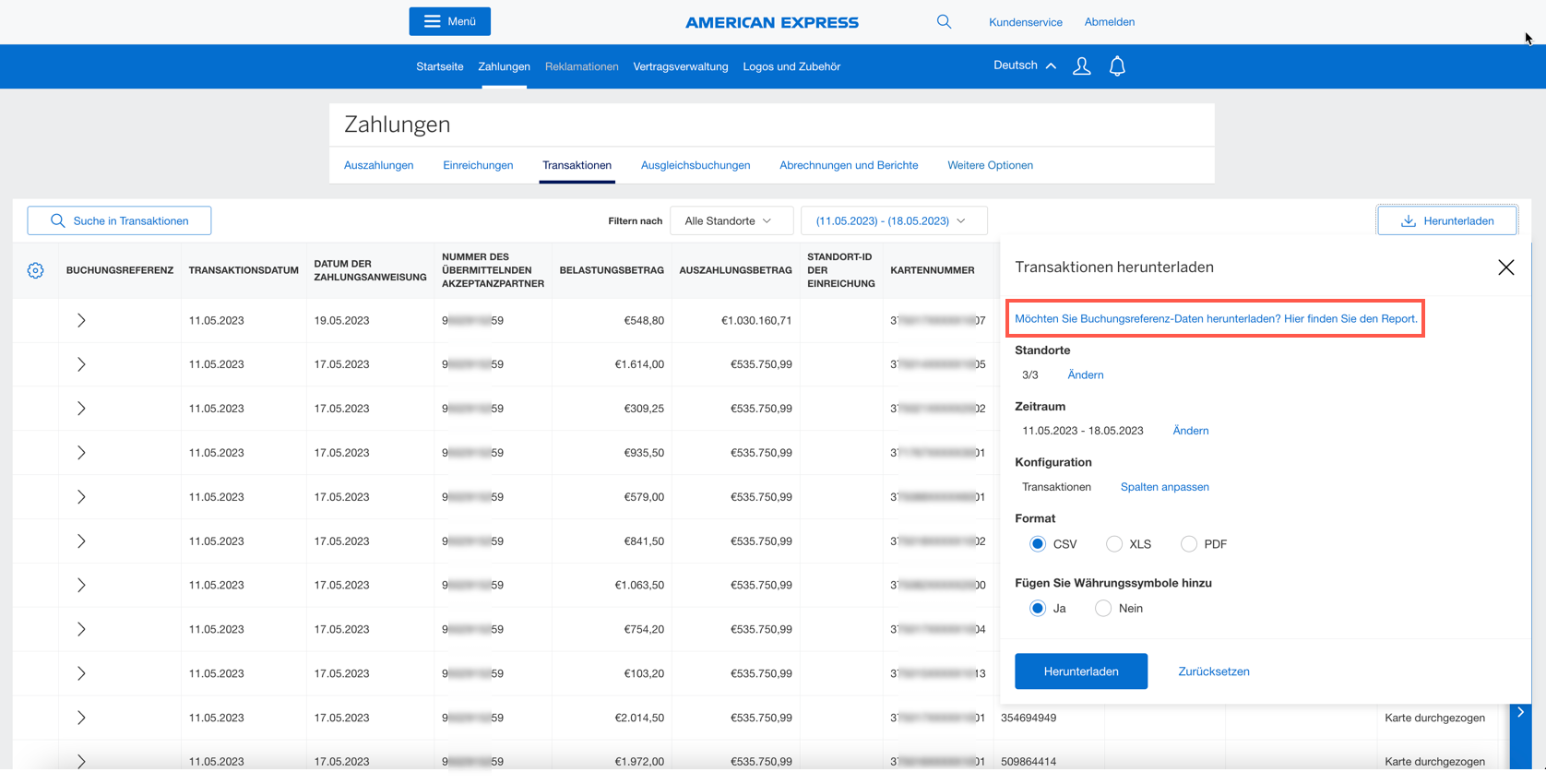The width and height of the screenshot is (1546, 784).
Task: Open the date range dropdown (11.05.2023) - (18.05.2023)
Action: [894, 220]
